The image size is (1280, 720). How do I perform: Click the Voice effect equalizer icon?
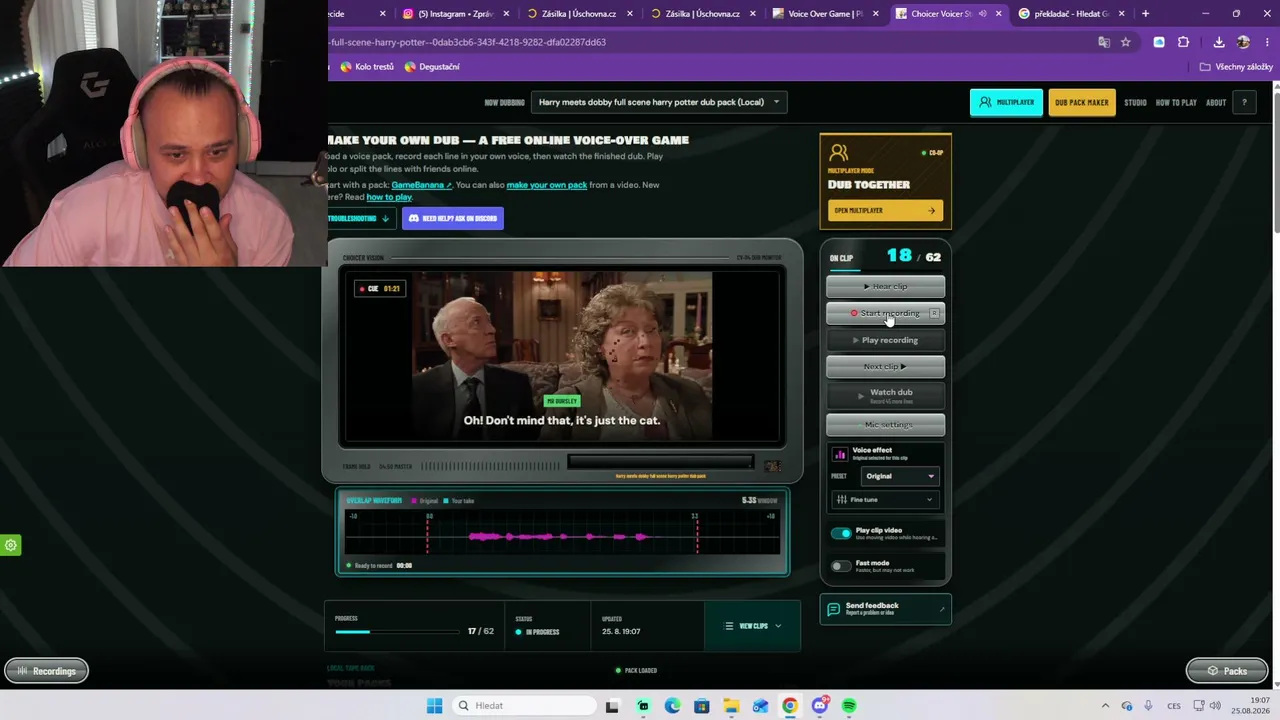(x=840, y=454)
